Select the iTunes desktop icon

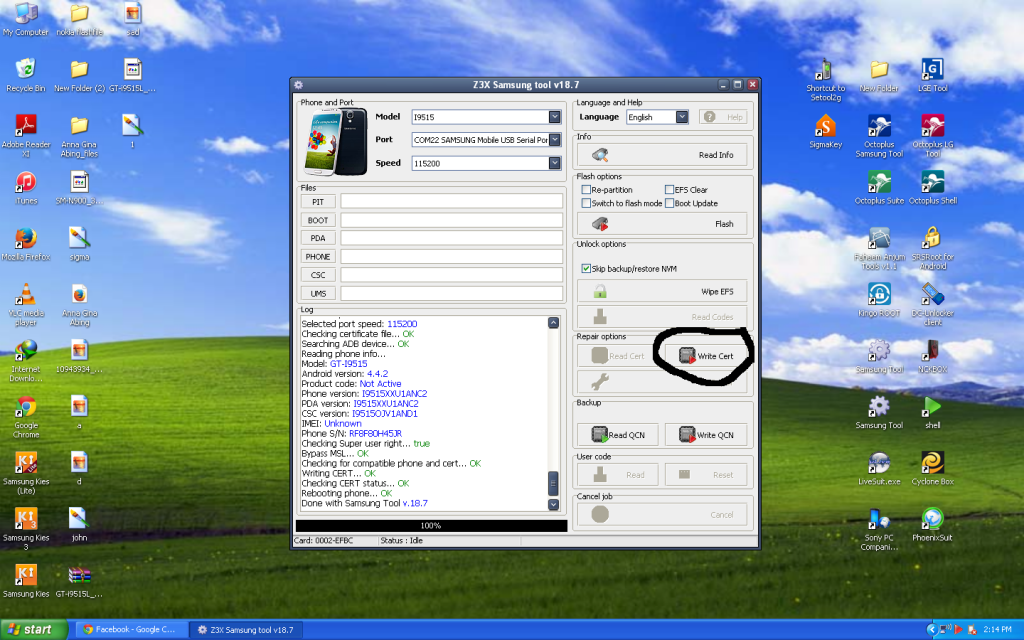26,187
